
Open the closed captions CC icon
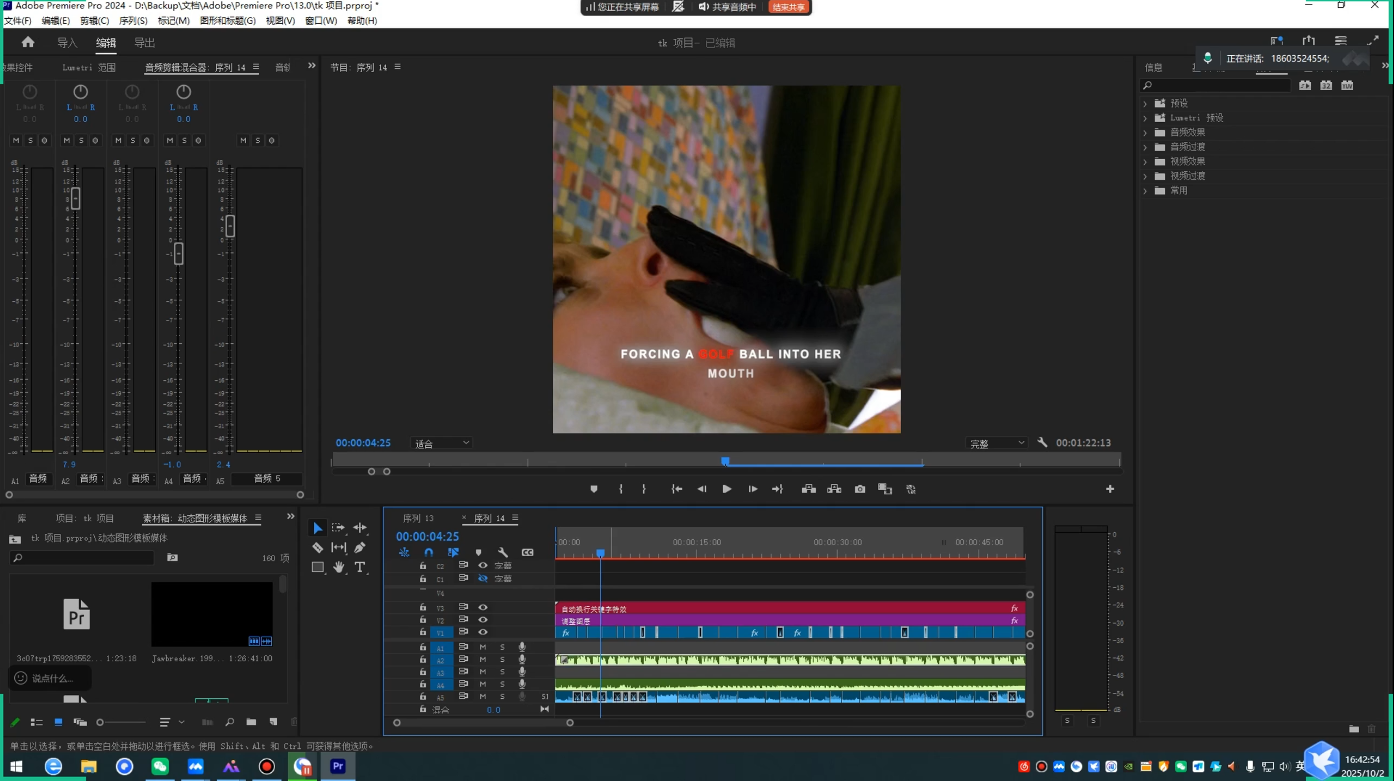[x=527, y=552]
